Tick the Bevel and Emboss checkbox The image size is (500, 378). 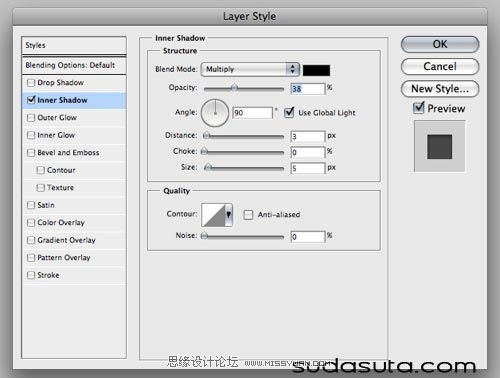coord(31,153)
